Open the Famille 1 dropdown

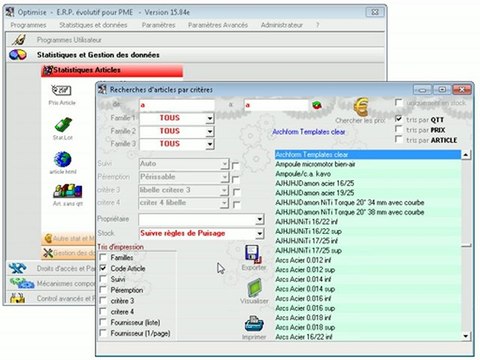click(210, 118)
